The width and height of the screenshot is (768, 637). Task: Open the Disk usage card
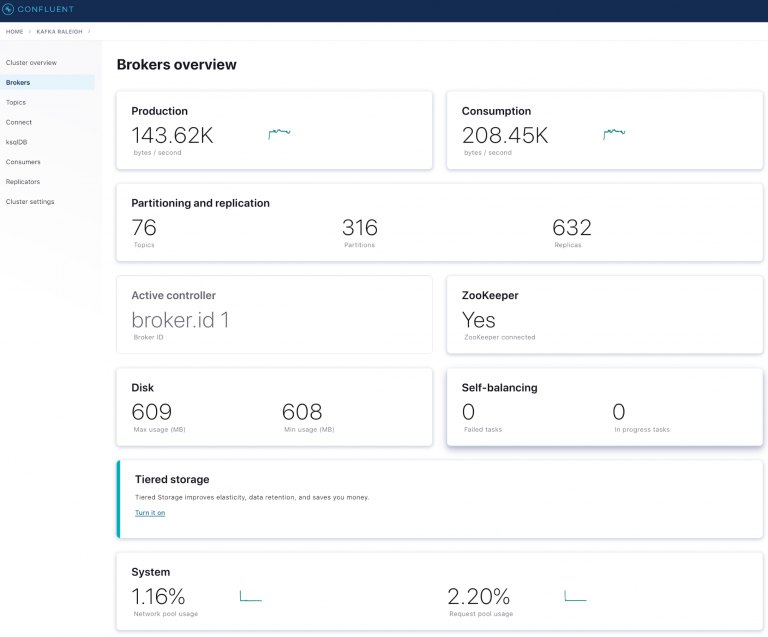tap(274, 408)
